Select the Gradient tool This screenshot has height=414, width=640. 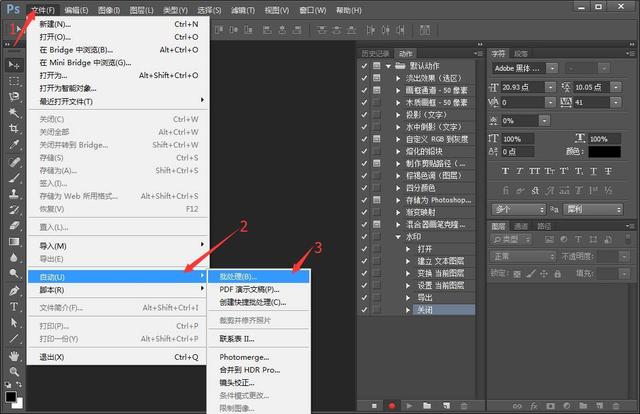tap(14, 241)
